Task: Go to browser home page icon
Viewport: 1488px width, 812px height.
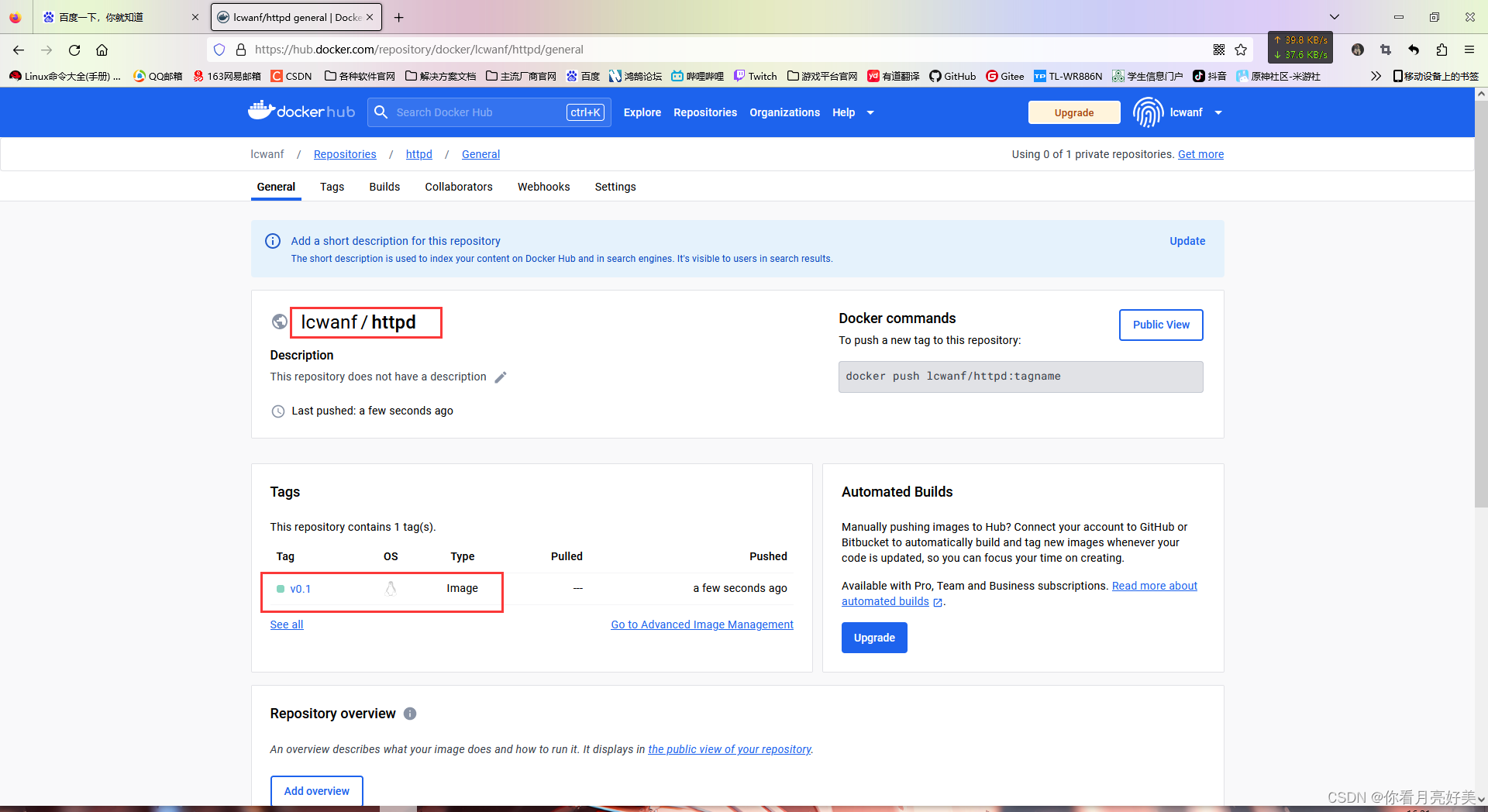Action: click(102, 50)
